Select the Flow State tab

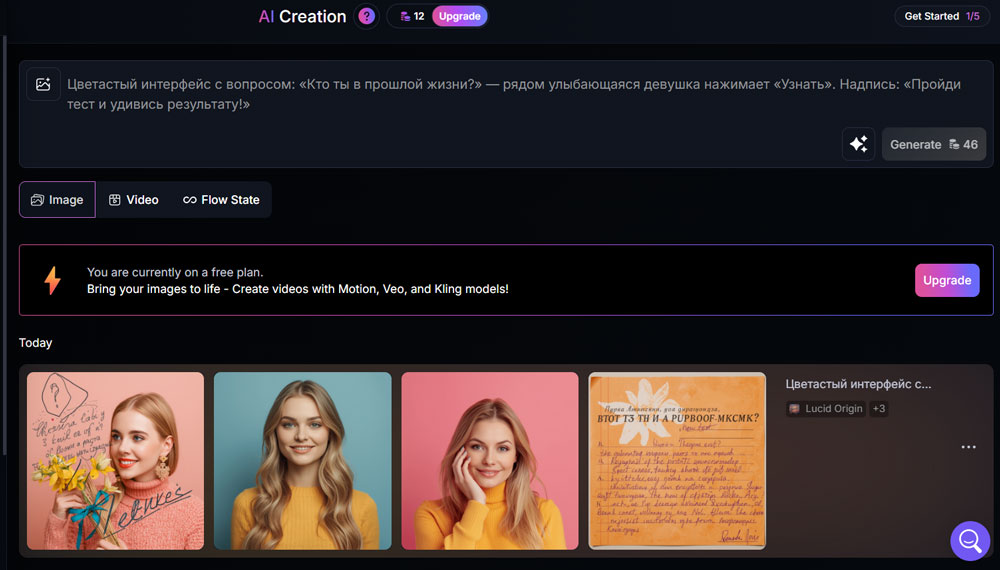point(221,200)
